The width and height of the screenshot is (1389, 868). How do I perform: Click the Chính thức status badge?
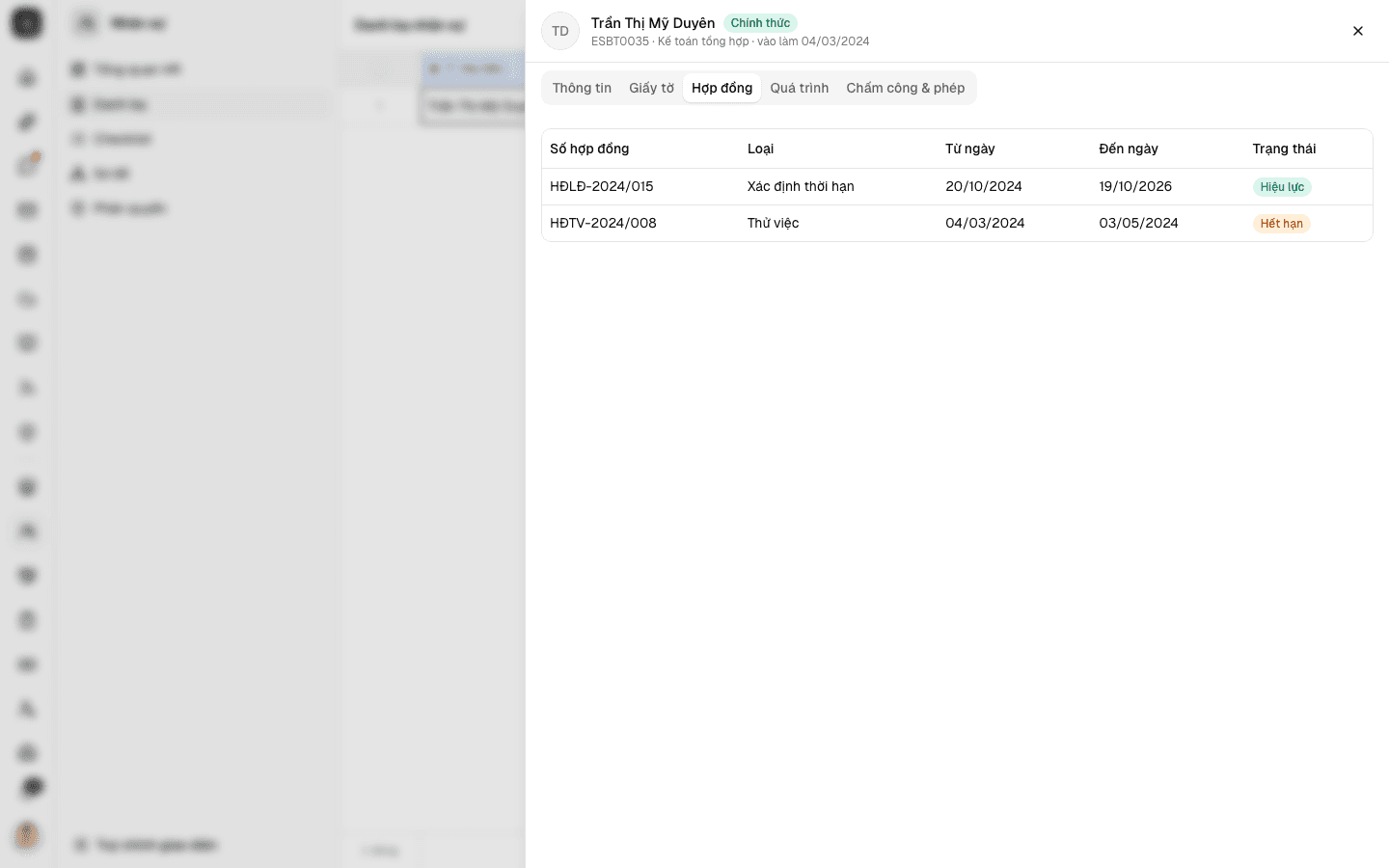pos(760,23)
